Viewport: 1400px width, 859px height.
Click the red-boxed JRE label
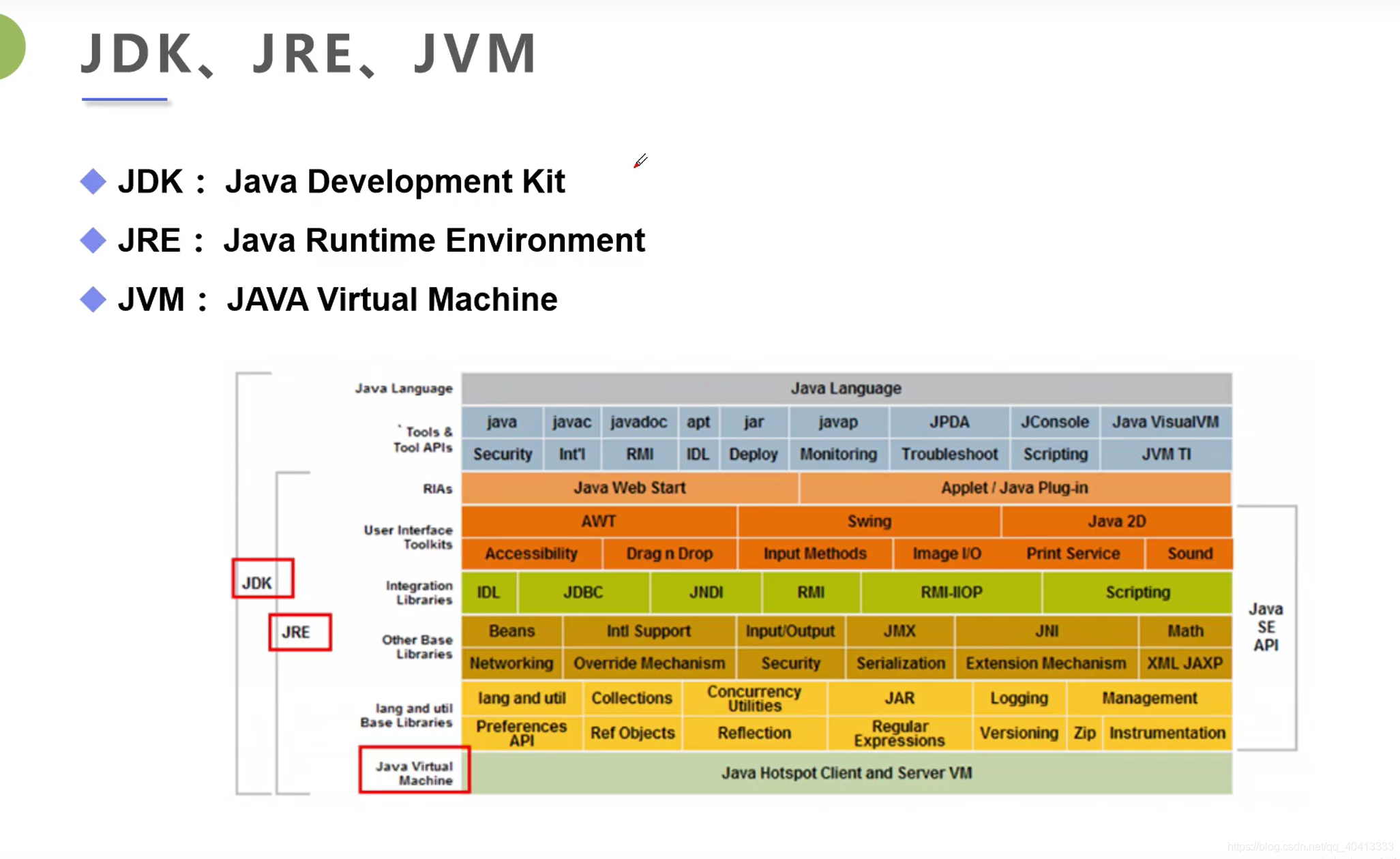pyautogui.click(x=300, y=632)
